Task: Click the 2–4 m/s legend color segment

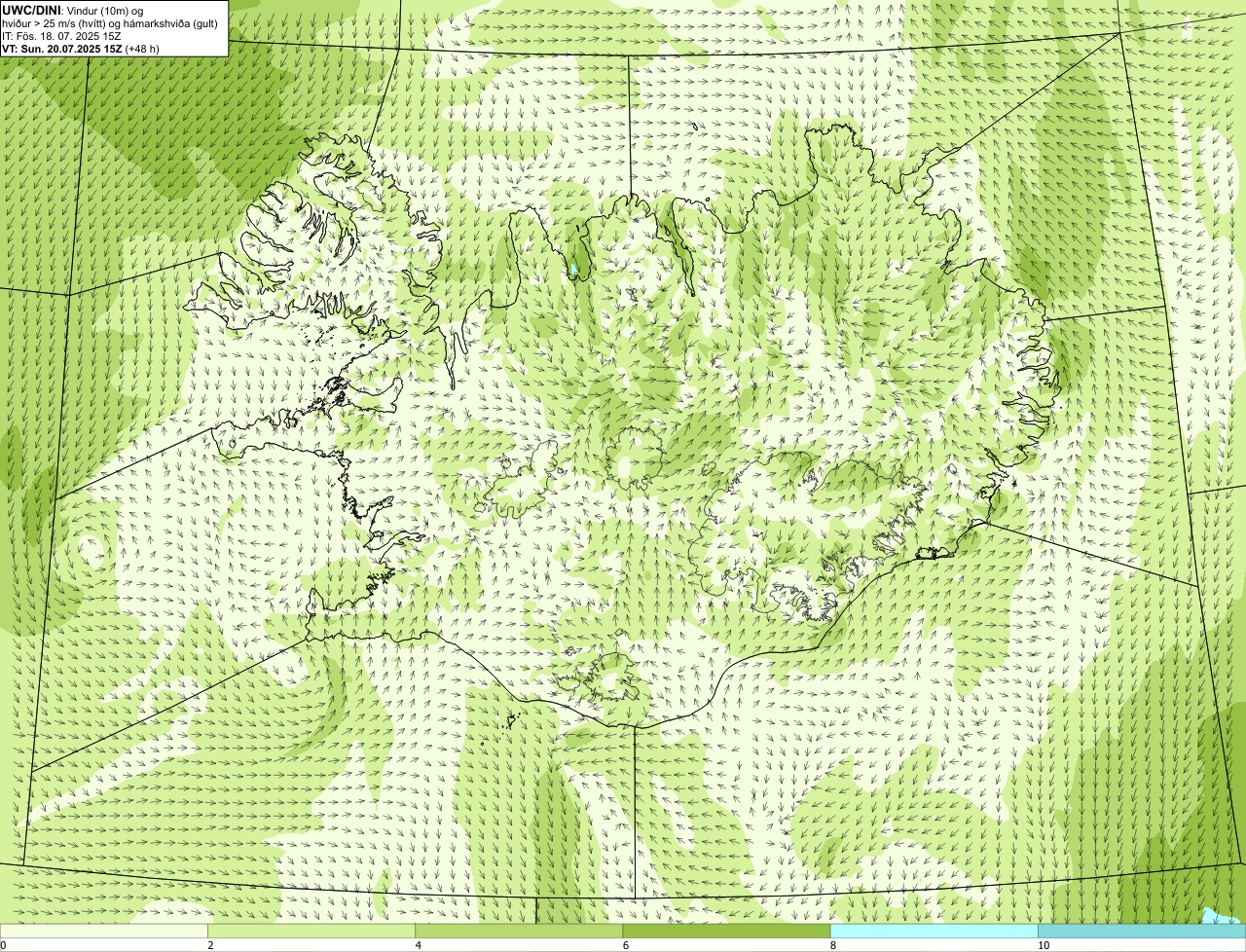Action: pyautogui.click(x=311, y=932)
